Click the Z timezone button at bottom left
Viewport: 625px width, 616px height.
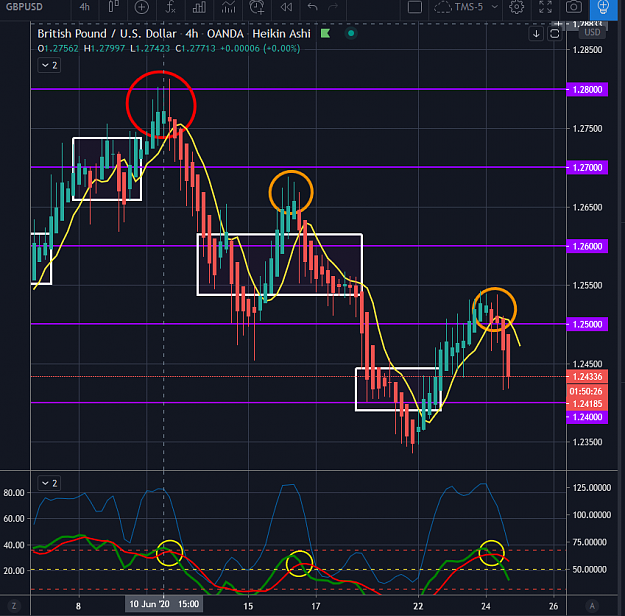point(14,606)
